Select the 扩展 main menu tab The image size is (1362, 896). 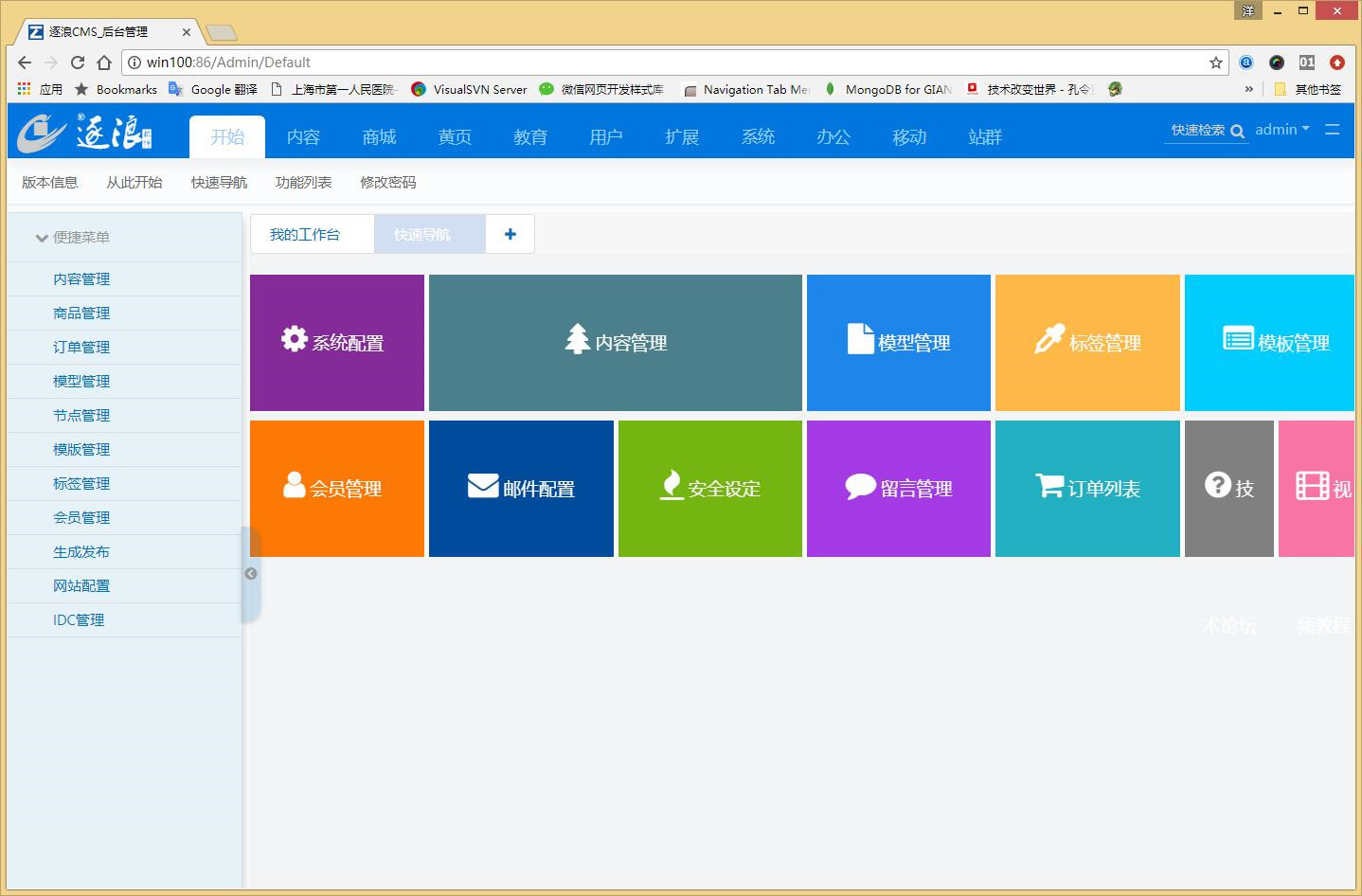point(682,137)
